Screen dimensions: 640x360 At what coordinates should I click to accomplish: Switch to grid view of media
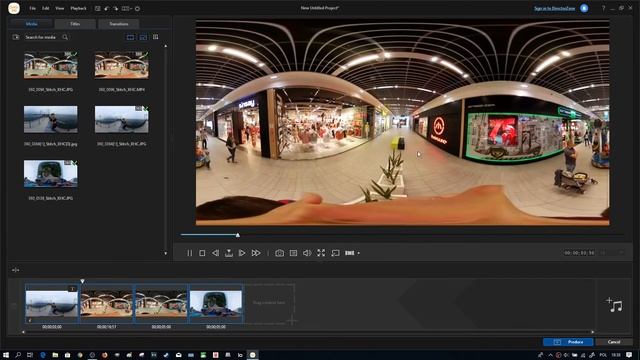[x=156, y=37]
